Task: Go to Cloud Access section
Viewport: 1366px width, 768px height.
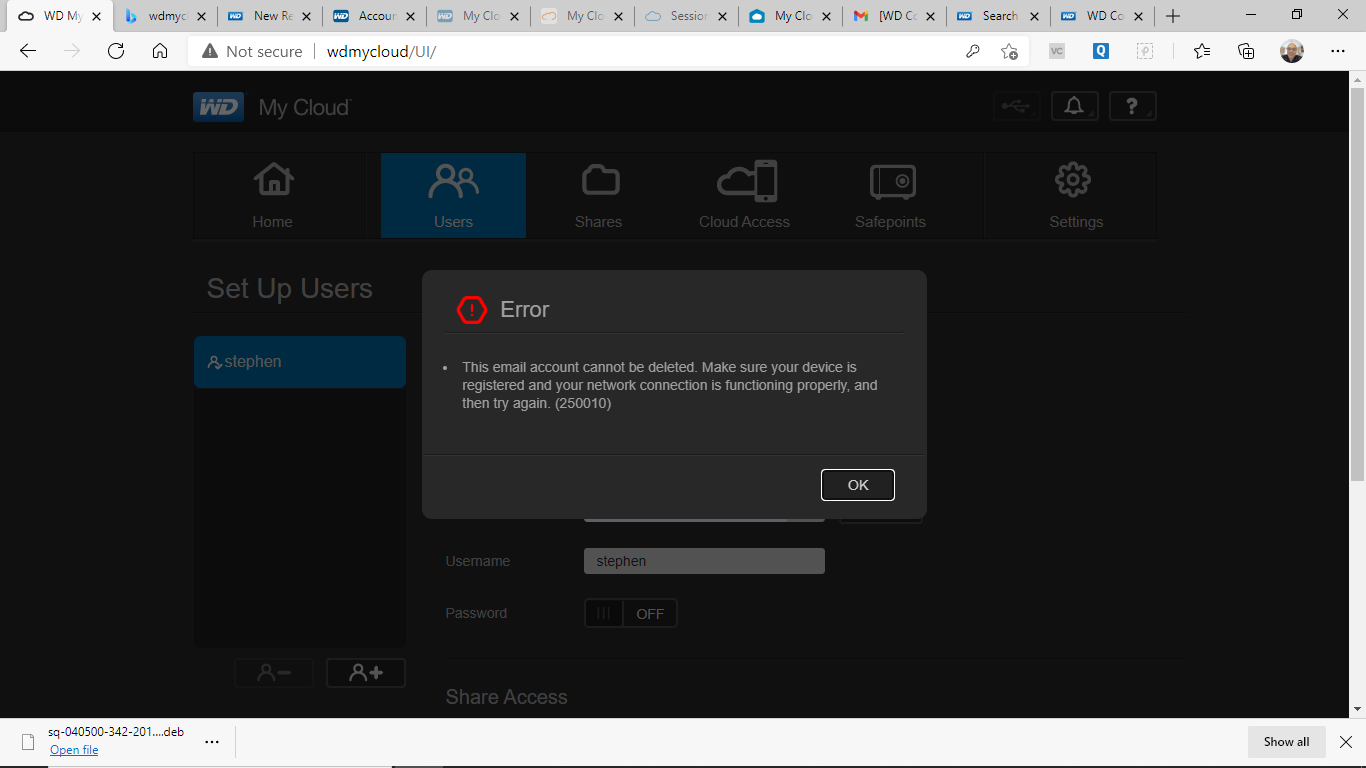Action: [745, 196]
